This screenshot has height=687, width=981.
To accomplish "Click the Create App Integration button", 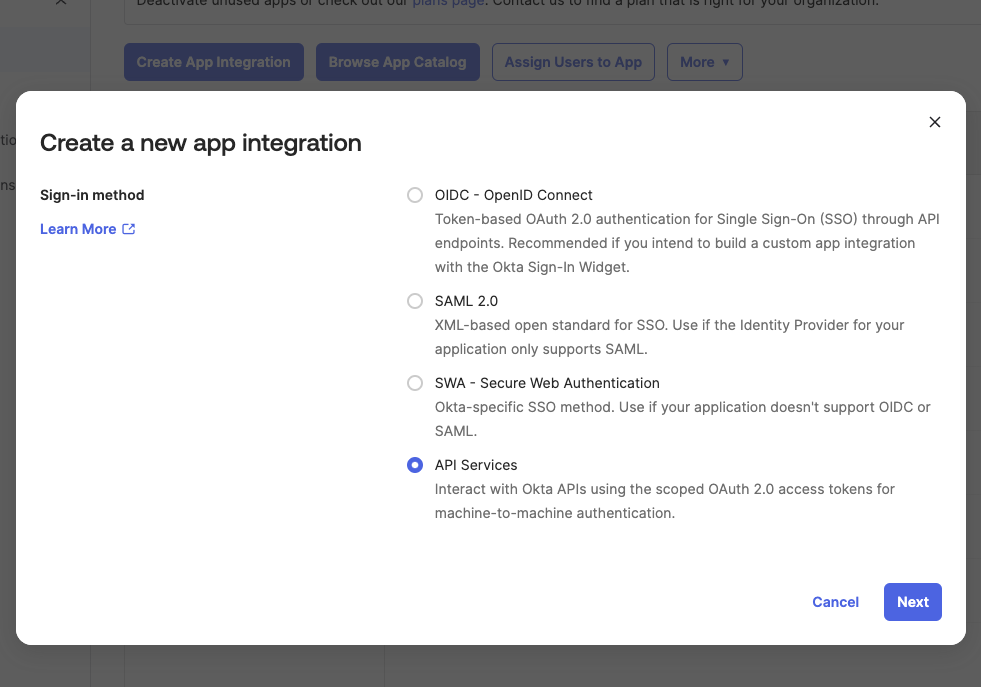I will 213,61.
